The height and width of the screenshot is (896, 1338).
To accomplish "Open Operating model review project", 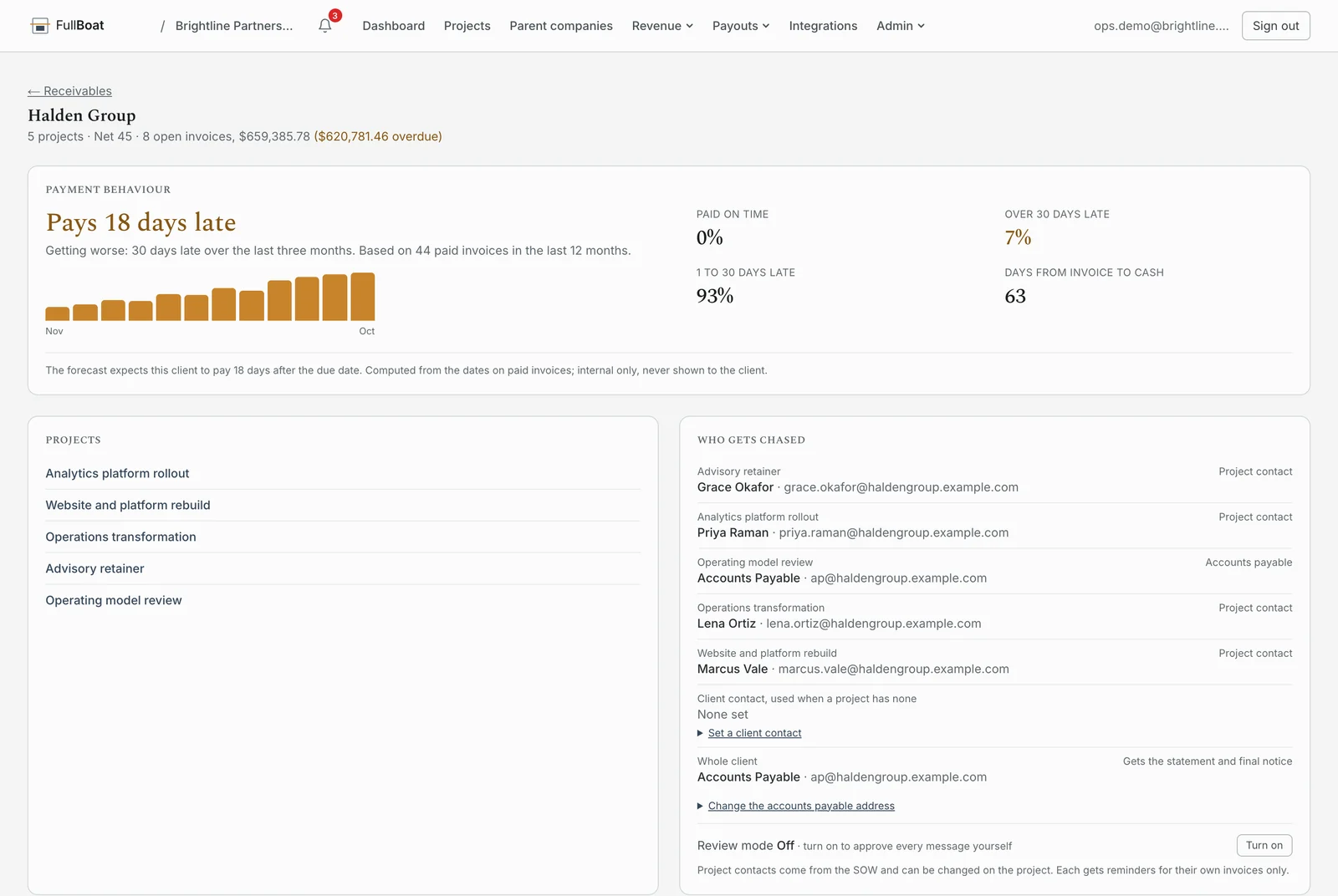I will 114,600.
